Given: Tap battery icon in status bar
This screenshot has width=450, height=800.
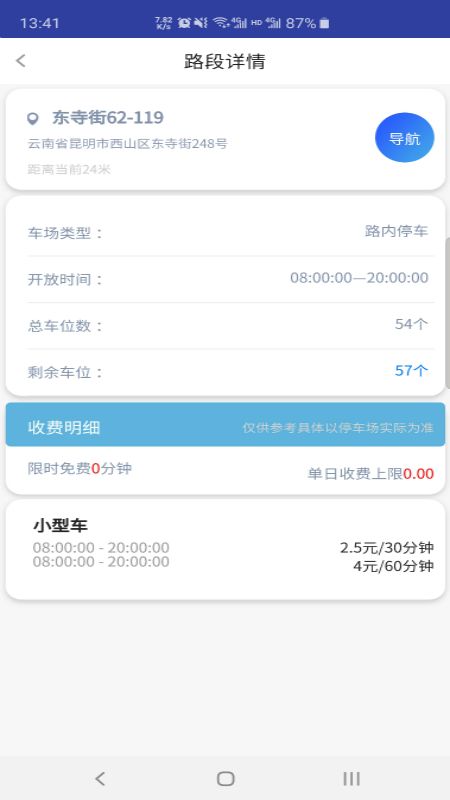Looking at the screenshot, I should 324,23.
